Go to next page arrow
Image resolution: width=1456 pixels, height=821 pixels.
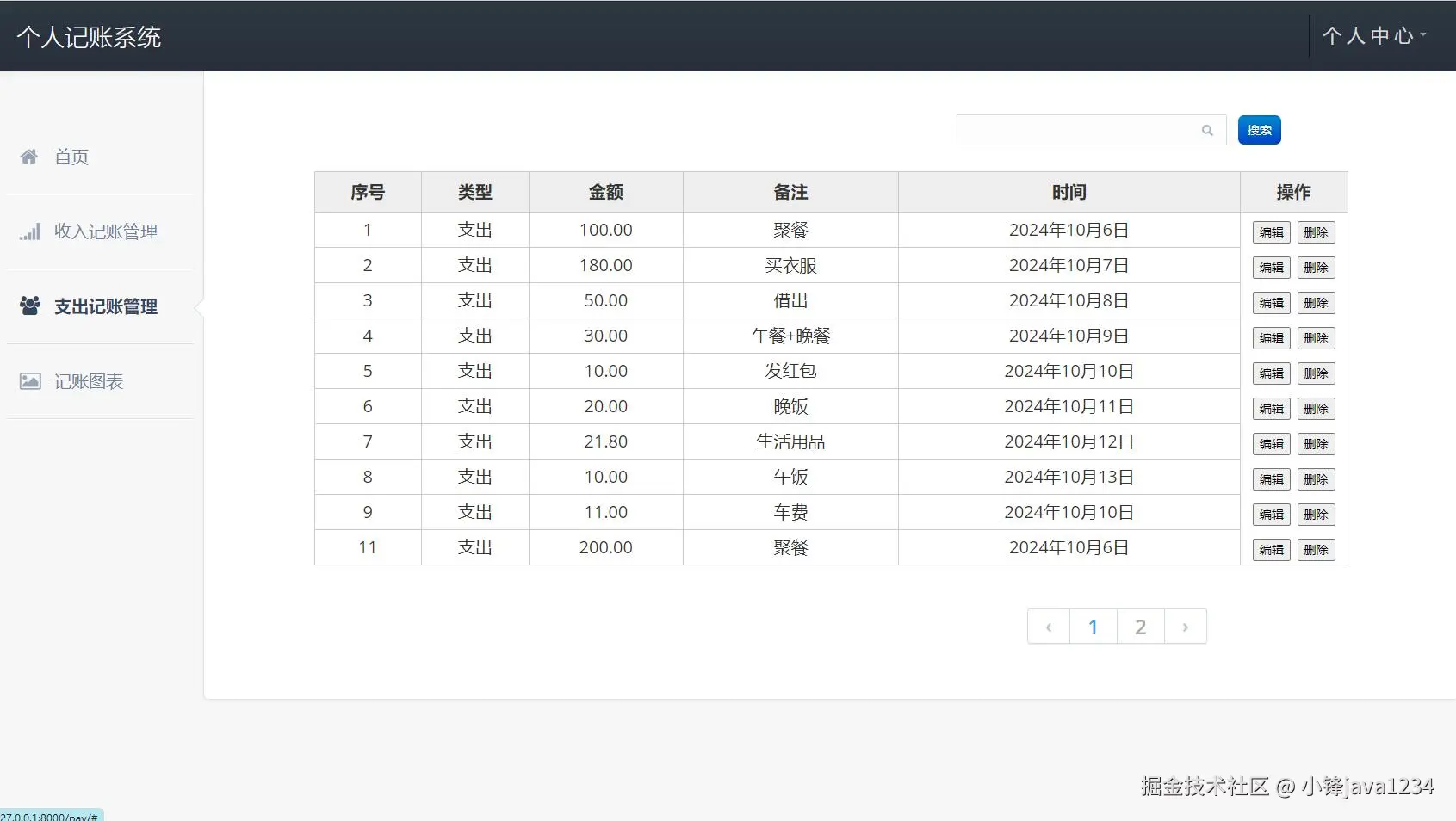[1186, 627]
